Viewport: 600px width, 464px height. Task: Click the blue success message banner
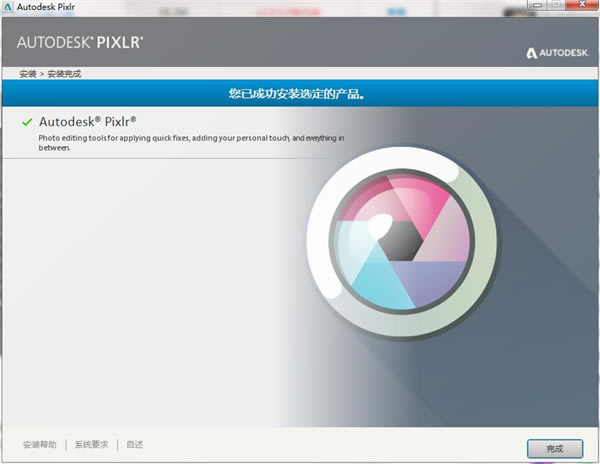click(x=300, y=93)
